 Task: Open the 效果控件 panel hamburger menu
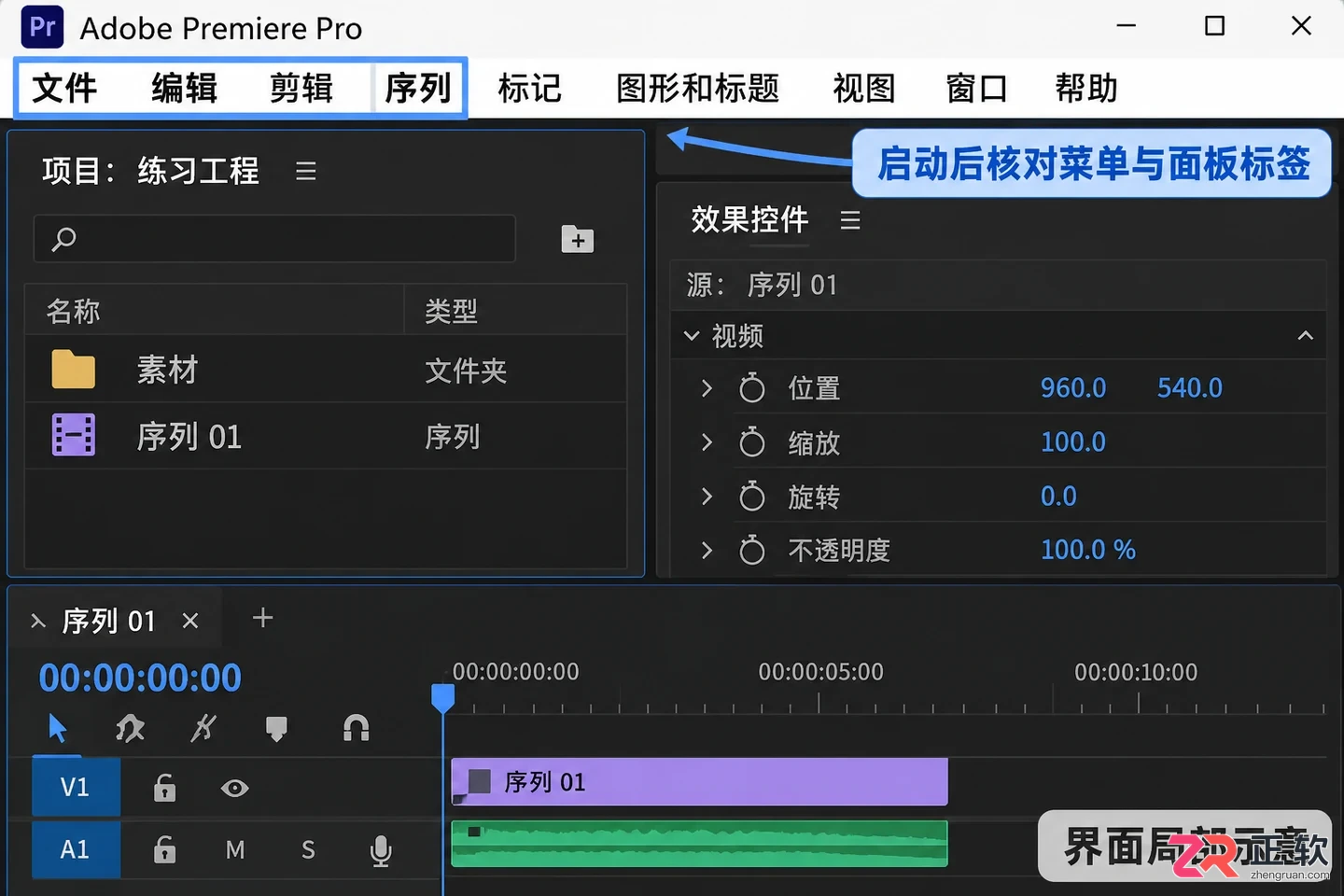(850, 221)
